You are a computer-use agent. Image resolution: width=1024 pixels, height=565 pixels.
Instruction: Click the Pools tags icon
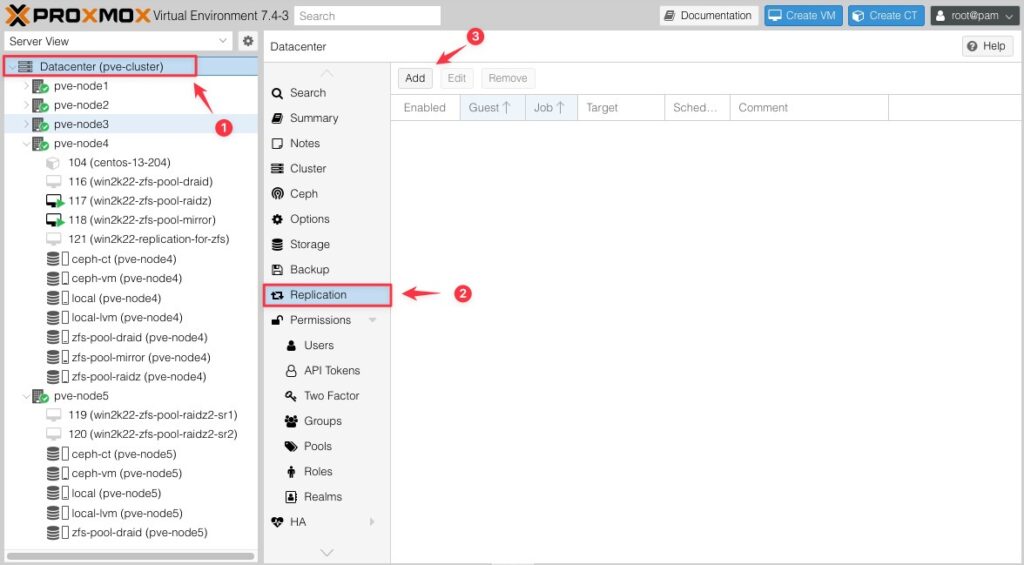click(291, 446)
